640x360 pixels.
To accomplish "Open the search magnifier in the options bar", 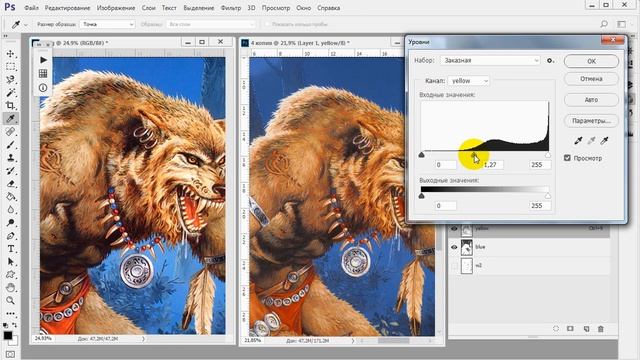I will (604, 24).
